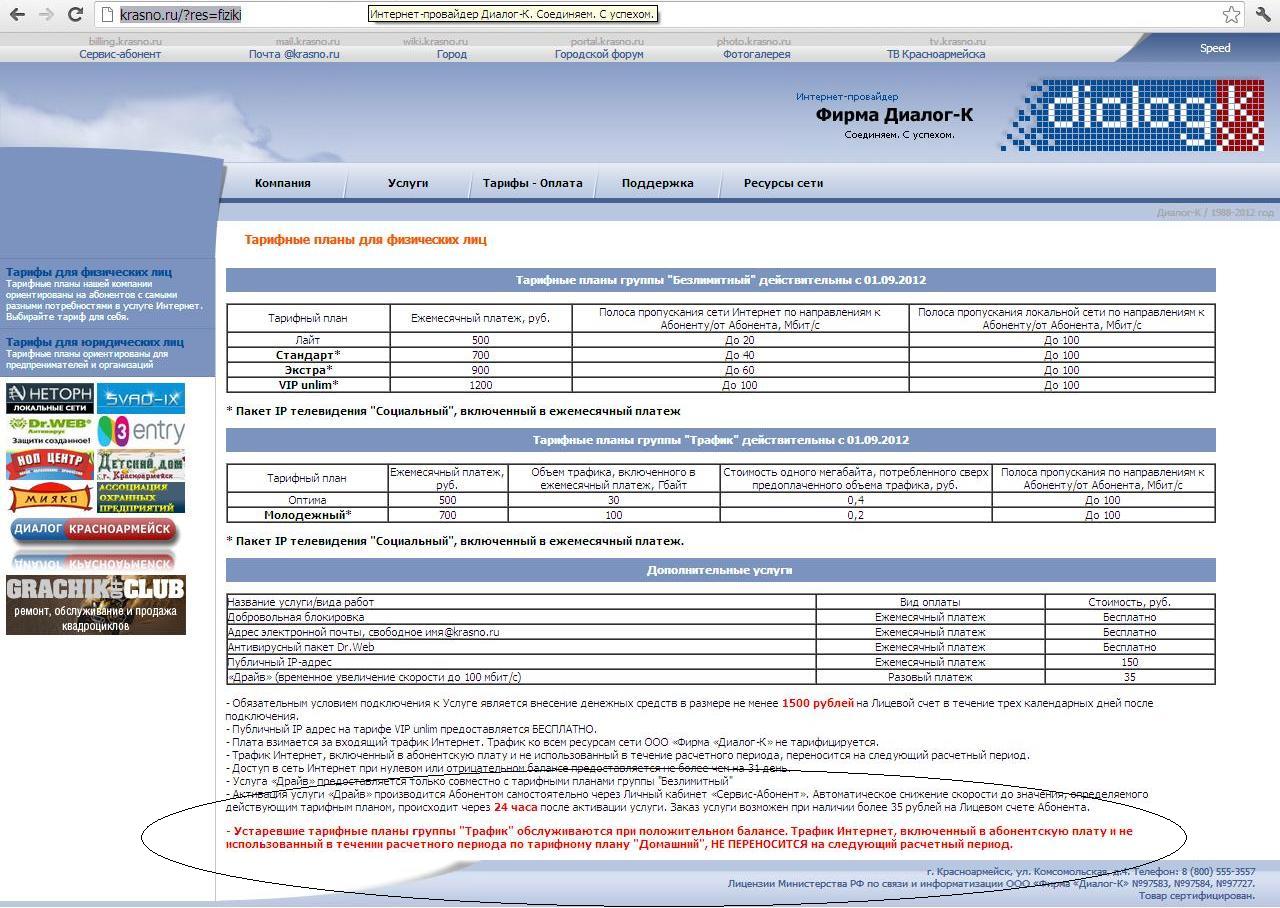
Task: Click the НОП ЦЕНТР banner
Action: pyautogui.click(x=50, y=465)
